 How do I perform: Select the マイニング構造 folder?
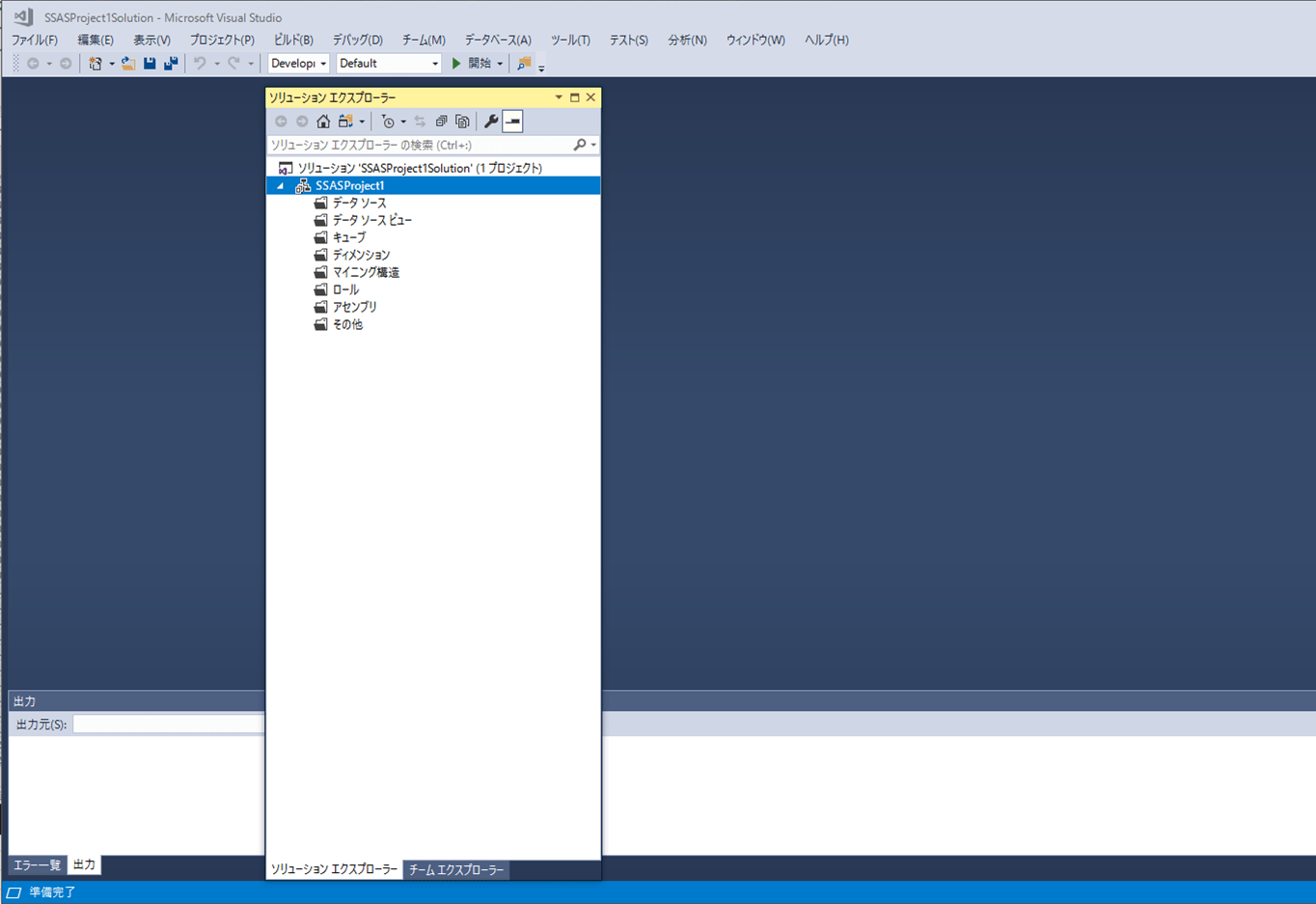pos(356,272)
